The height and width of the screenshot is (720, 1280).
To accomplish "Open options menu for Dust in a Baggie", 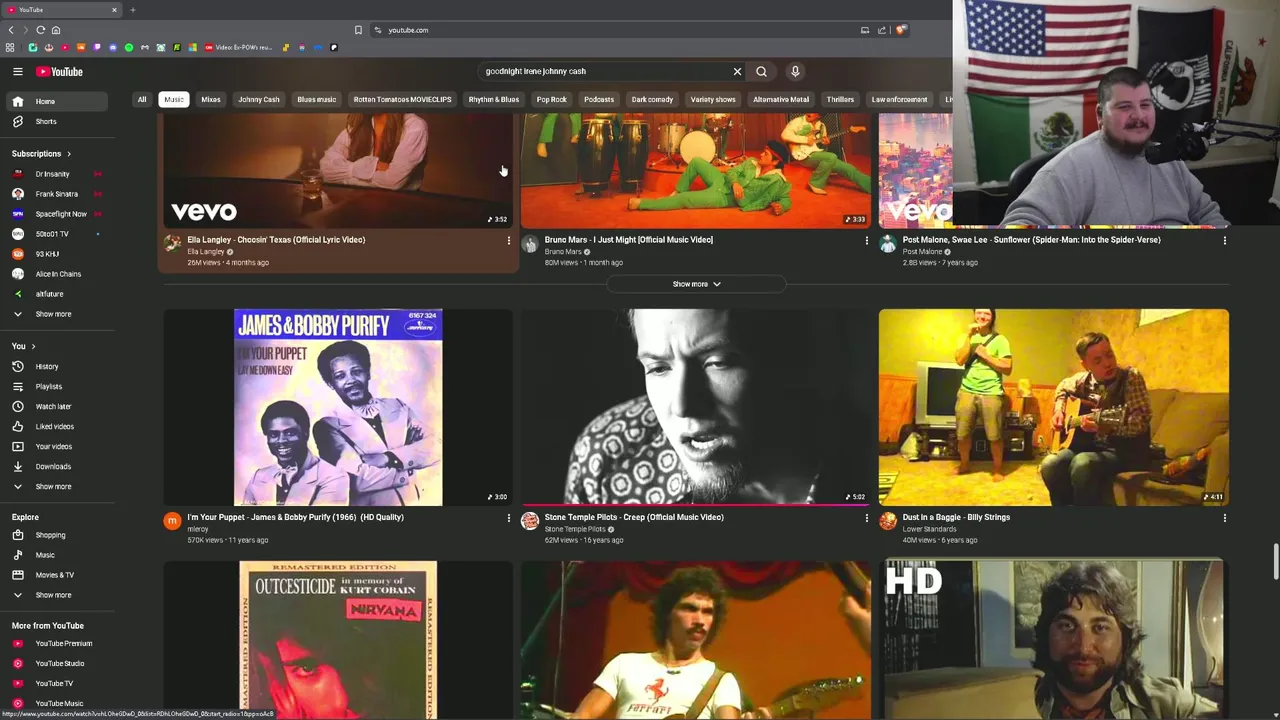I will (1224, 518).
